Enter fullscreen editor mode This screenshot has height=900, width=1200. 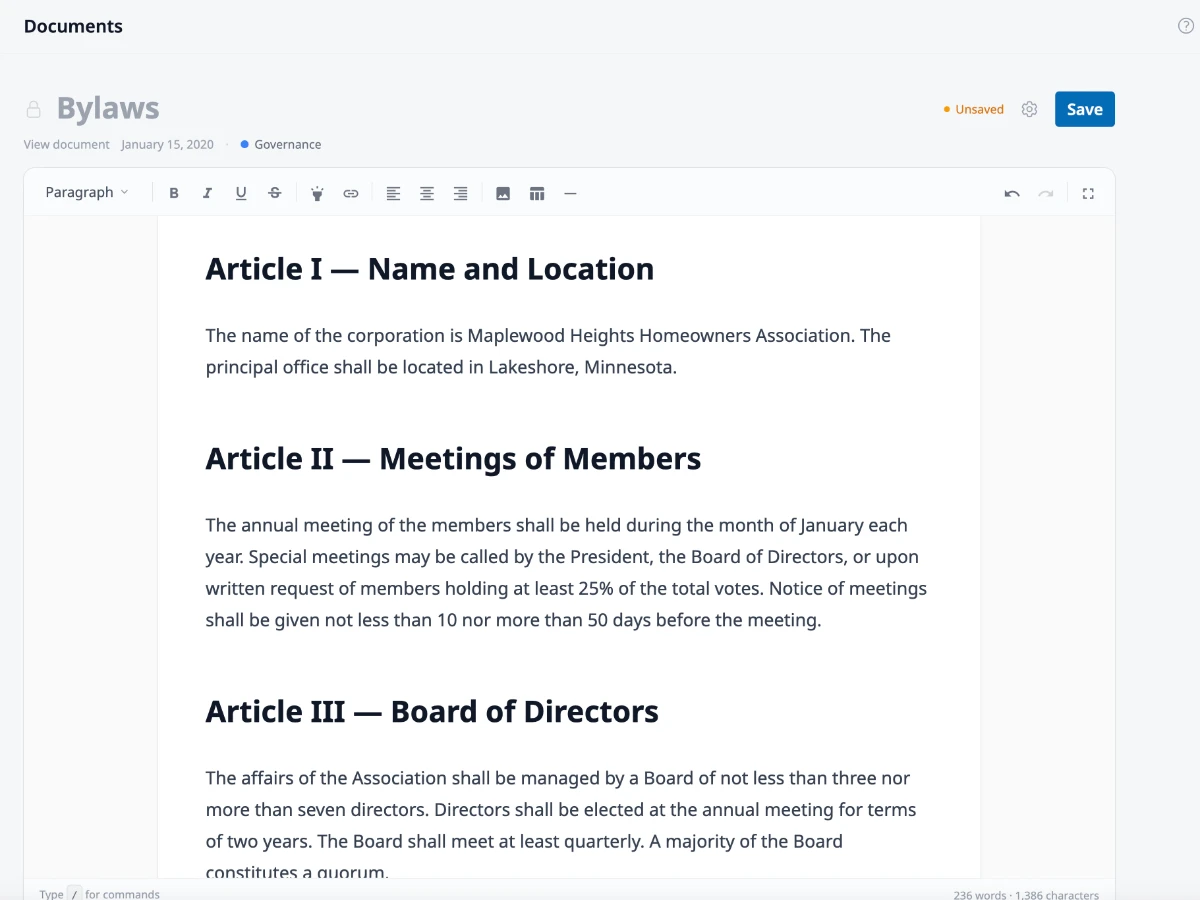[1088, 193]
